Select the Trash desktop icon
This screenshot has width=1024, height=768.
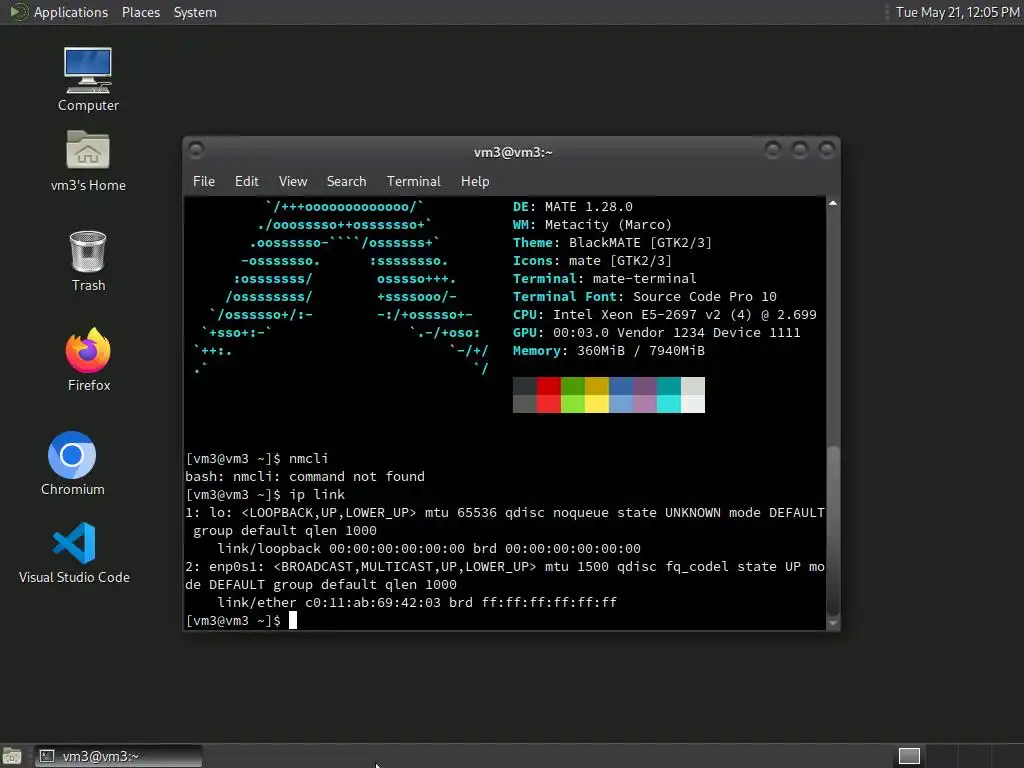(88, 261)
